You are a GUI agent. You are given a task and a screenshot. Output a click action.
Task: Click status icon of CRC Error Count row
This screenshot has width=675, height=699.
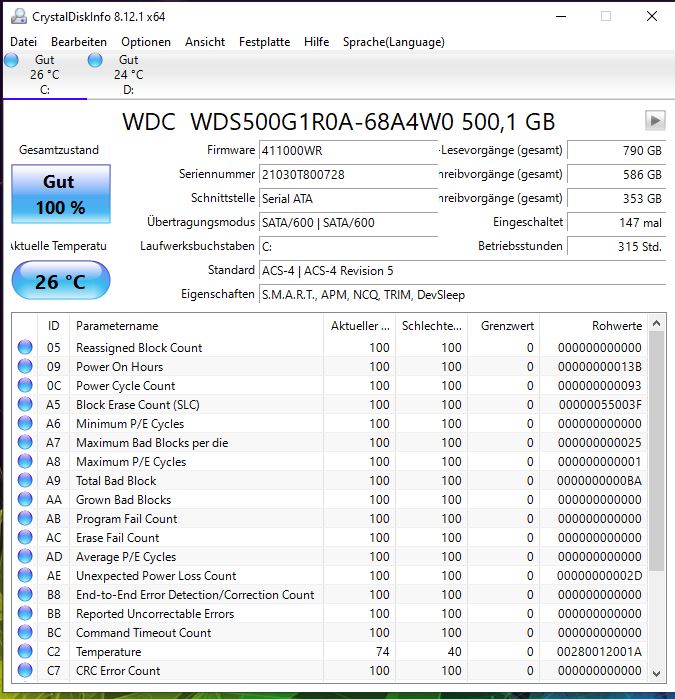[25, 670]
